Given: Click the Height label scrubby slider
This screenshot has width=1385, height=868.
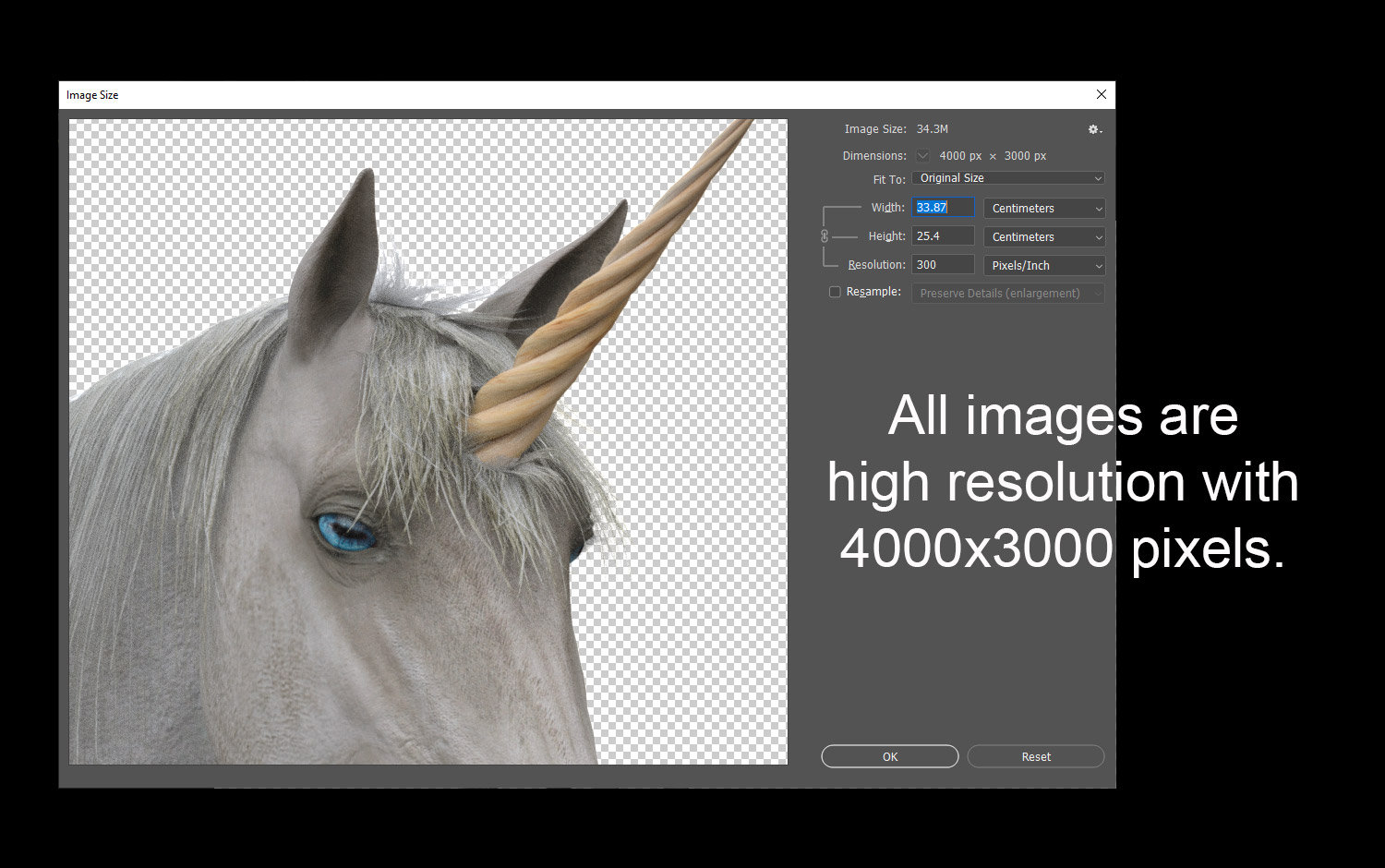Looking at the screenshot, I should pos(885,235).
